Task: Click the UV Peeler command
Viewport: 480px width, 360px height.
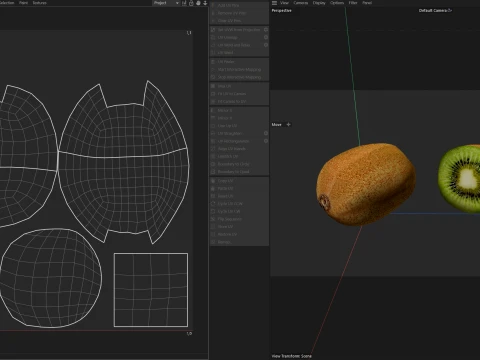Action: click(239, 62)
